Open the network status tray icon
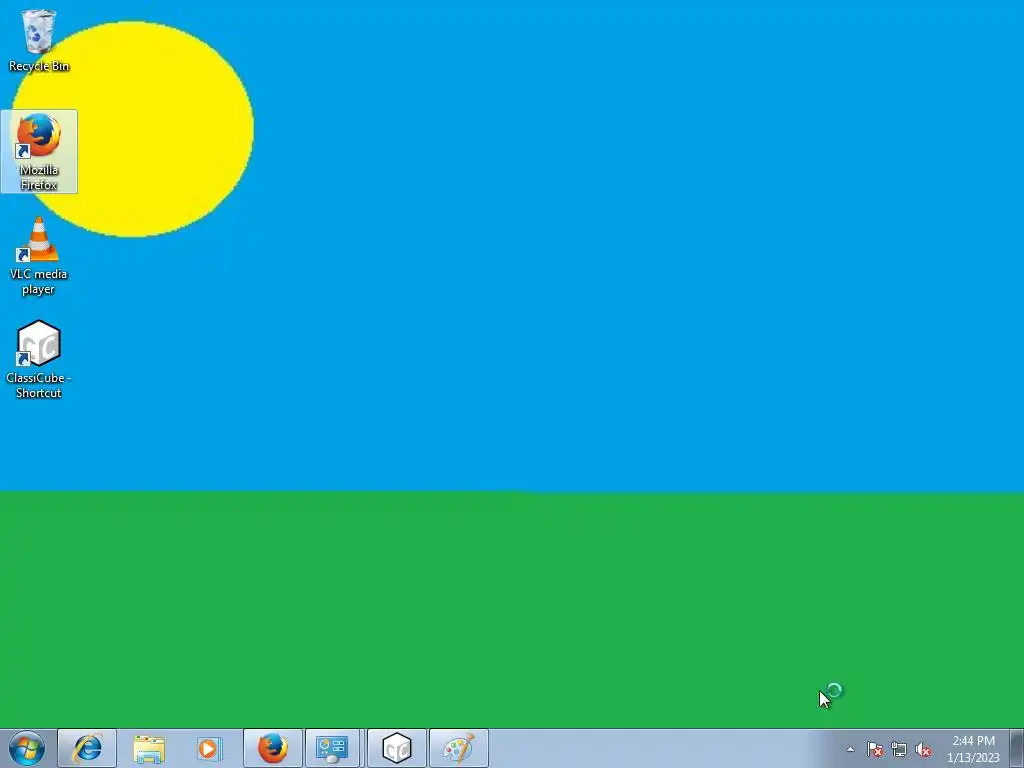 899,749
